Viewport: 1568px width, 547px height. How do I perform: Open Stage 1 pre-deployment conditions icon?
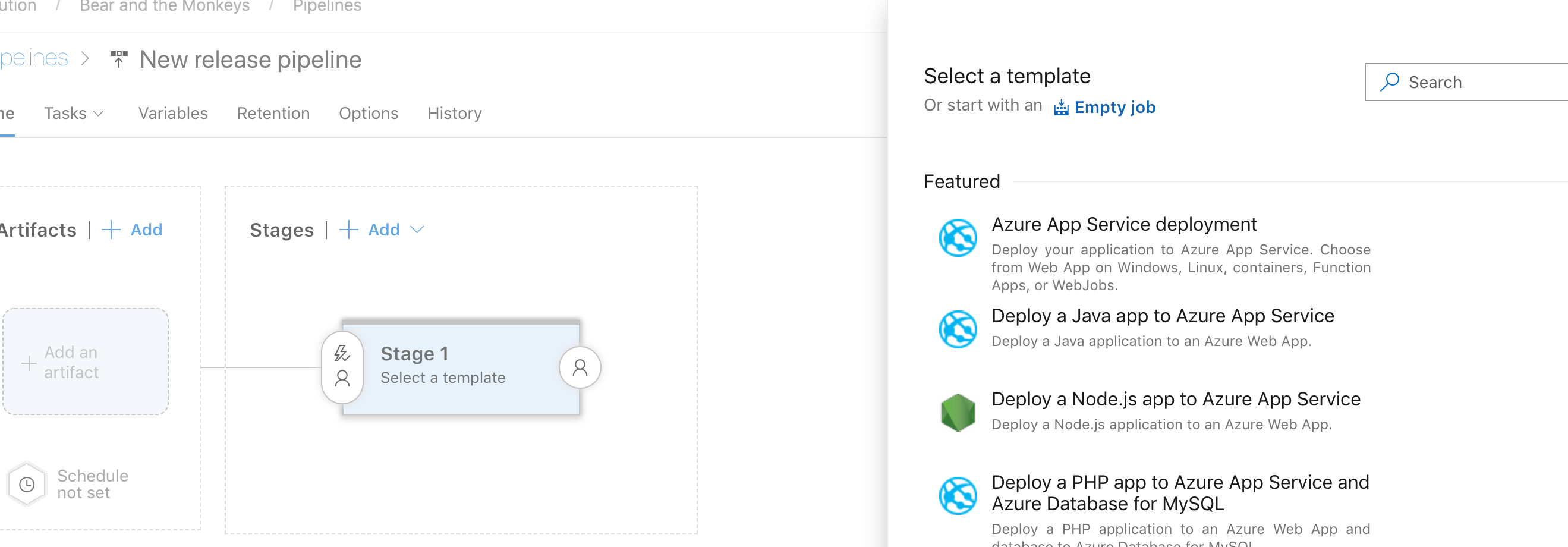click(x=342, y=367)
